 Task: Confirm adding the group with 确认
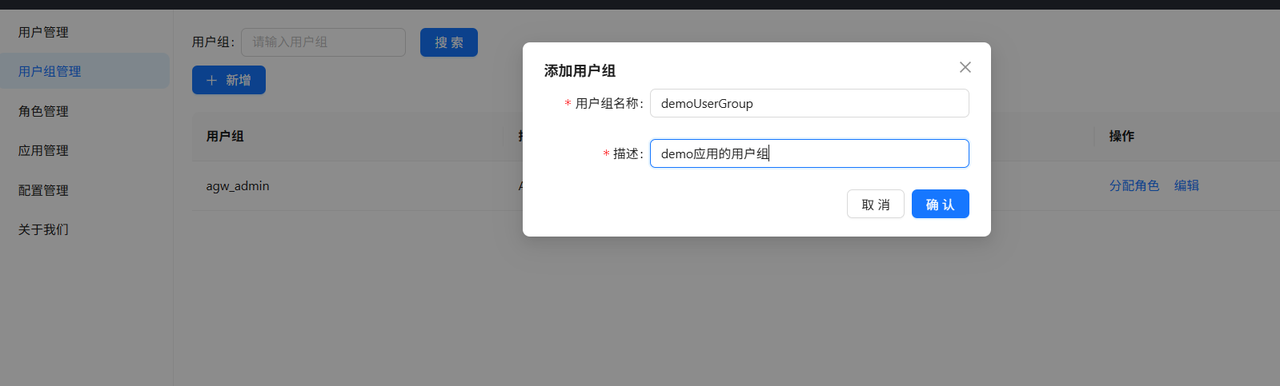pos(940,204)
